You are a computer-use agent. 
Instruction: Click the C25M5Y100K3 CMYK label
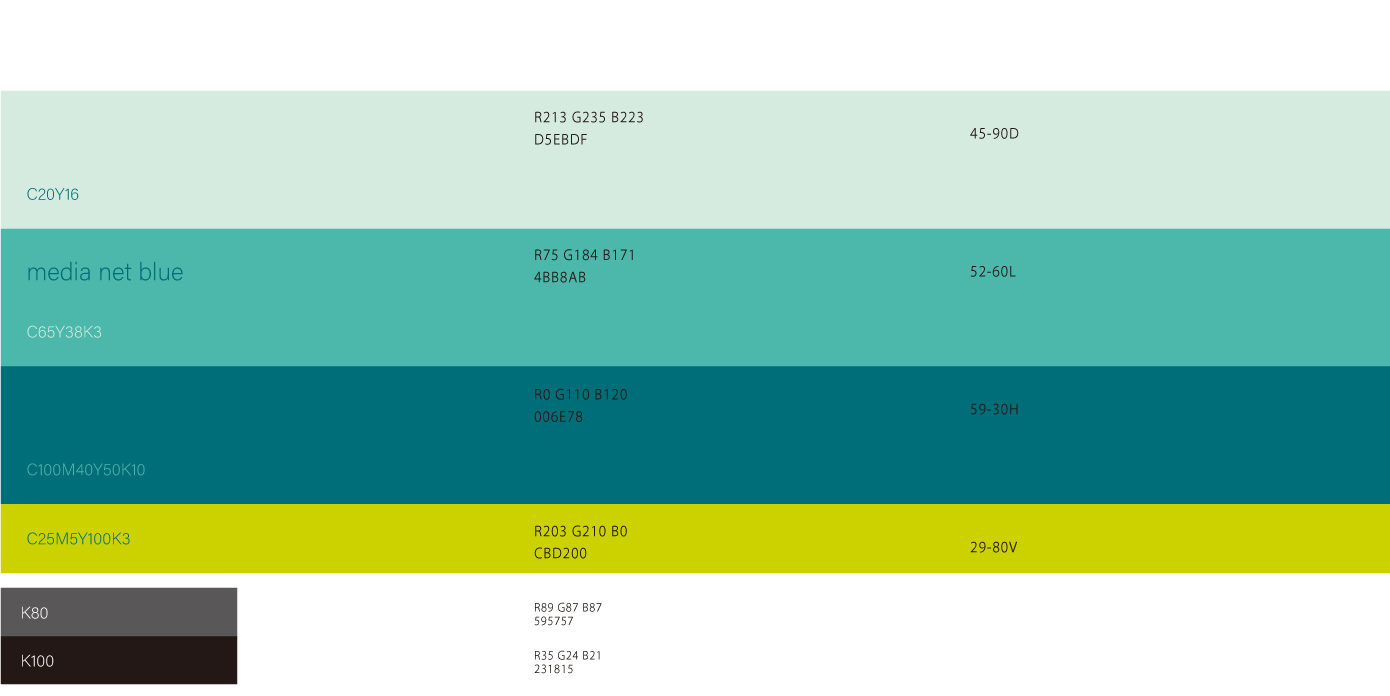pos(79,539)
